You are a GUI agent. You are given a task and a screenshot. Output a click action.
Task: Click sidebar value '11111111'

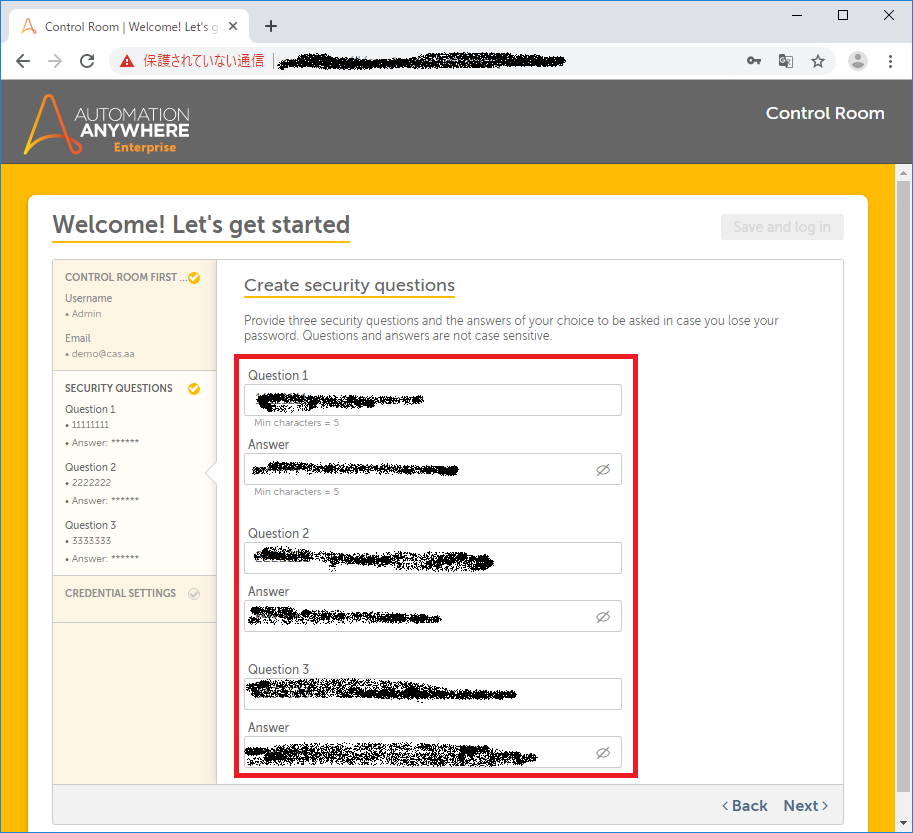tap(90, 425)
